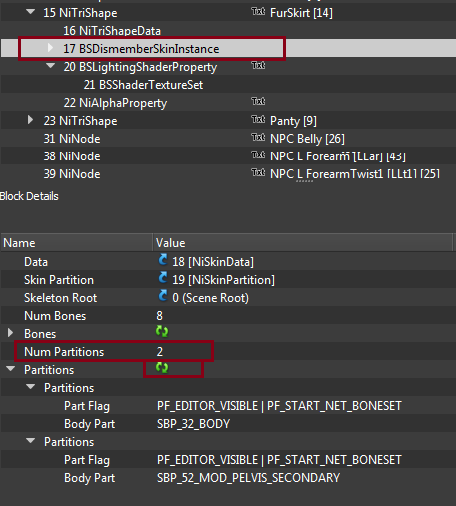This screenshot has height=506, width=456.
Task: Select the 20 BSLightingShaderProperty block
Action: (140, 67)
